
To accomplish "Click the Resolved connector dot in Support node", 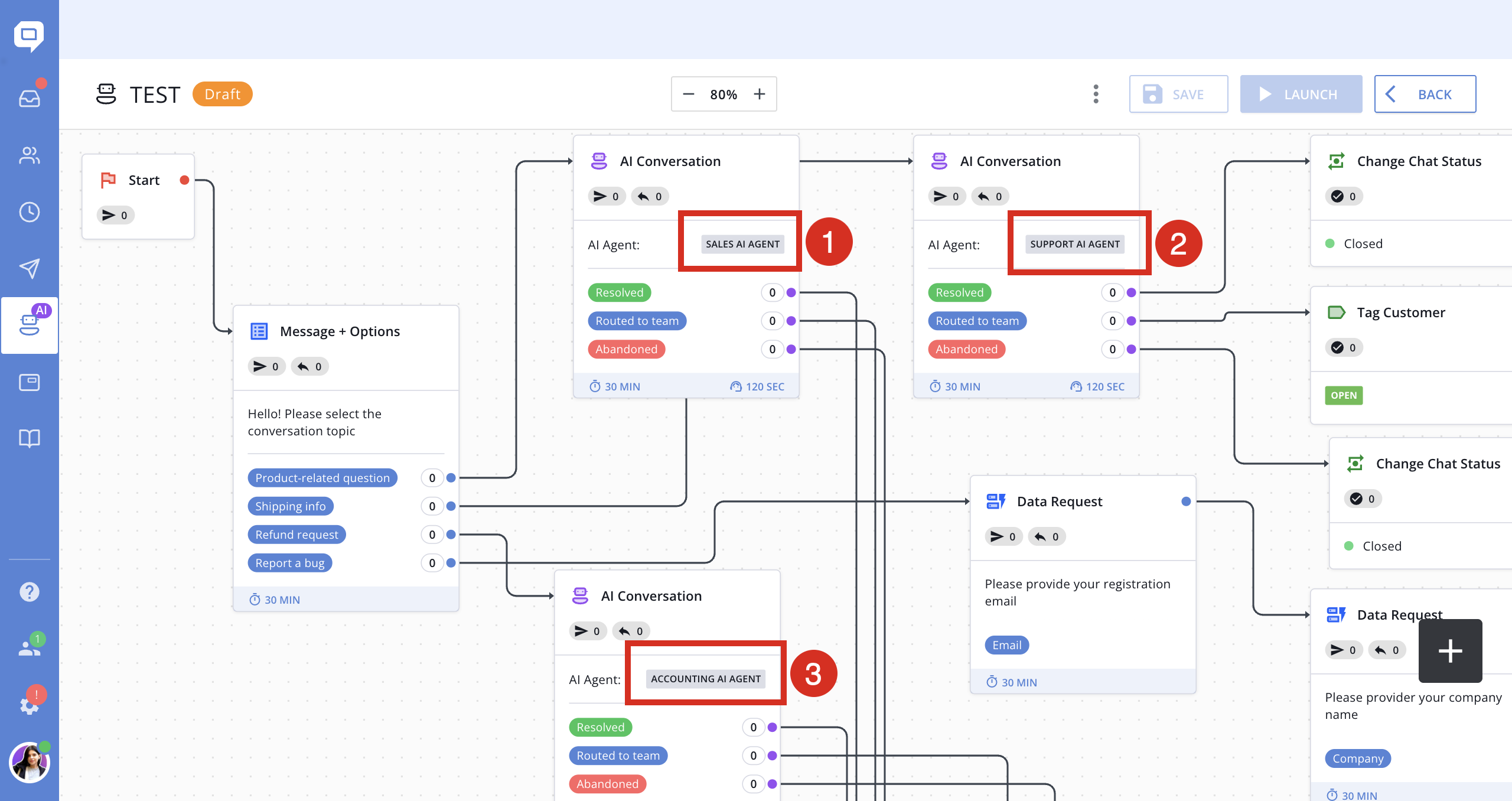I will click(x=1132, y=292).
